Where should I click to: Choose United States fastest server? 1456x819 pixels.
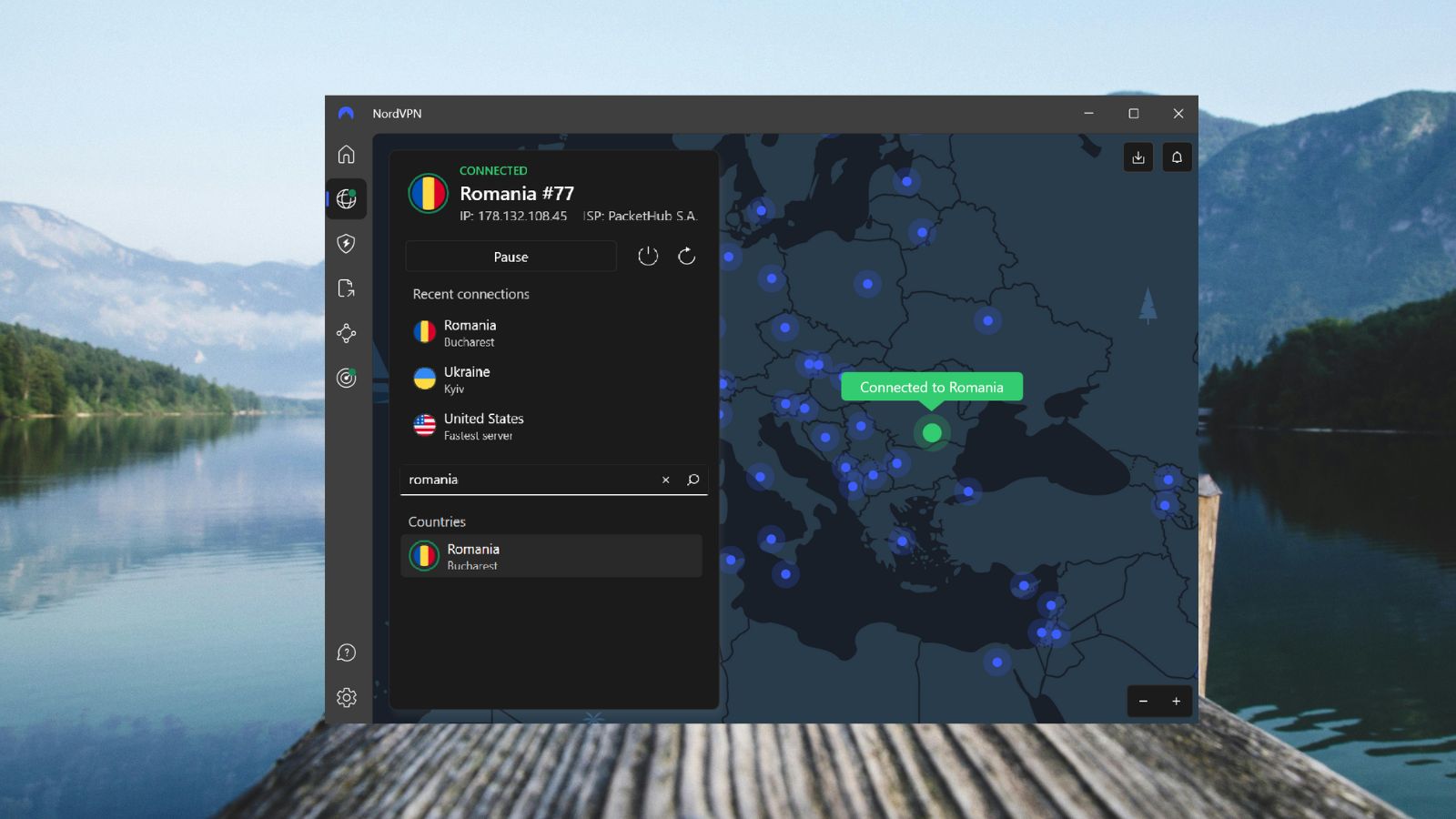point(510,426)
